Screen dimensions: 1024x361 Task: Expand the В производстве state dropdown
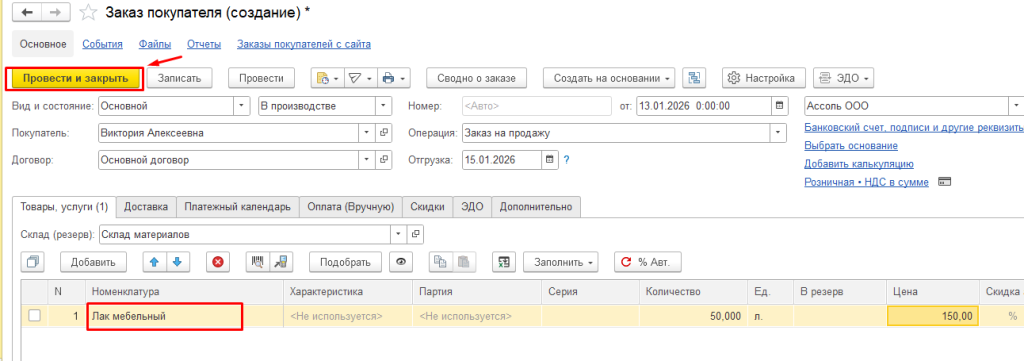(383, 106)
